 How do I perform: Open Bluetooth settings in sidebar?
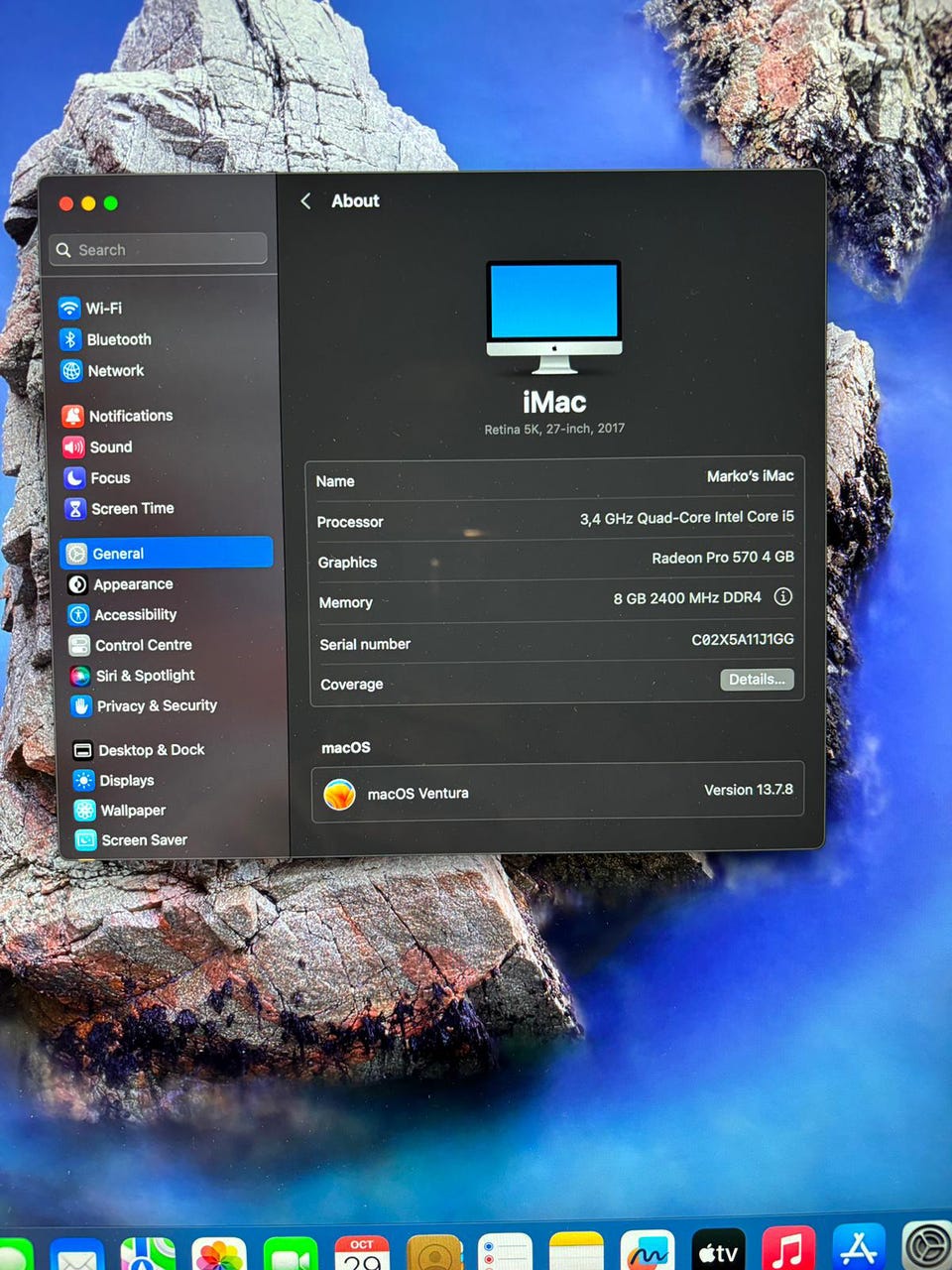(105, 339)
